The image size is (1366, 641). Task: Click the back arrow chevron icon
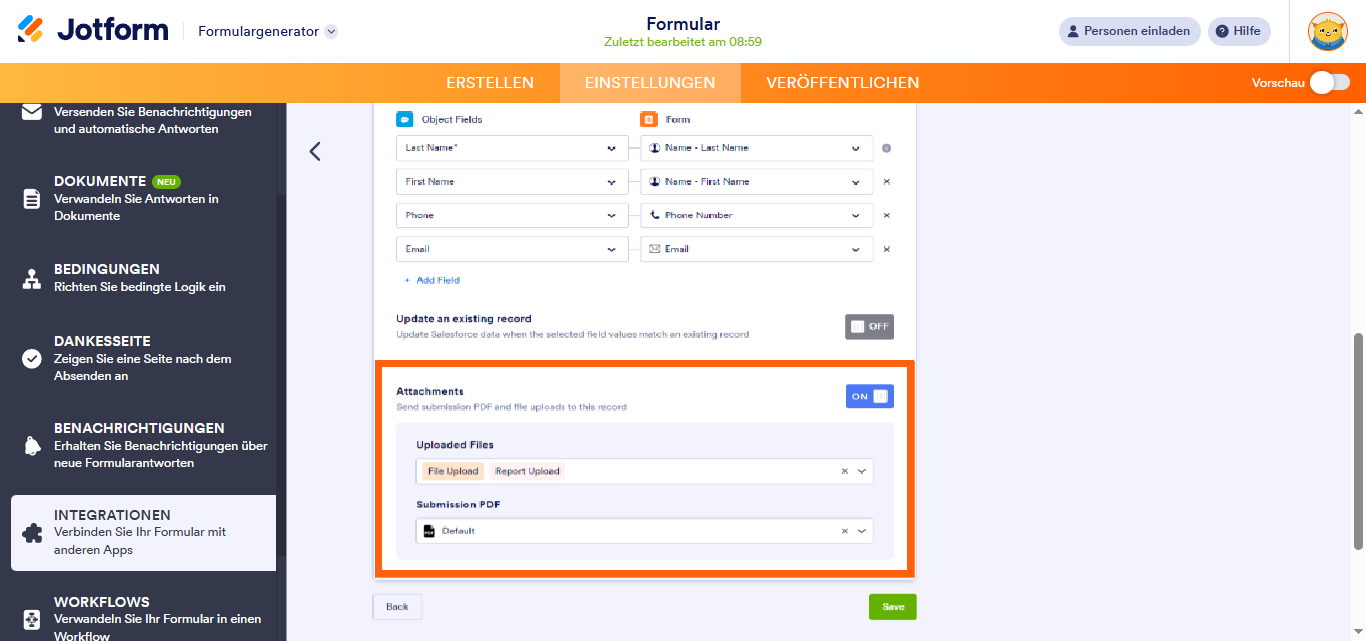[x=315, y=152]
